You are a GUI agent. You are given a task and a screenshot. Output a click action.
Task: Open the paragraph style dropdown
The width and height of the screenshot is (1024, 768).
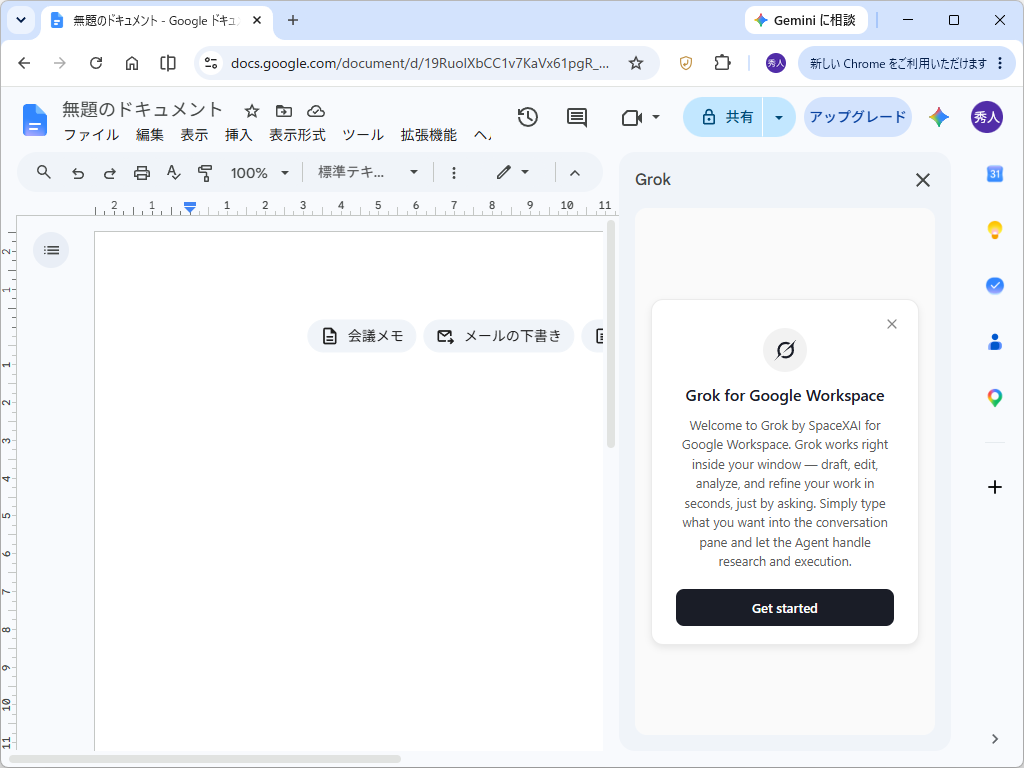click(368, 173)
